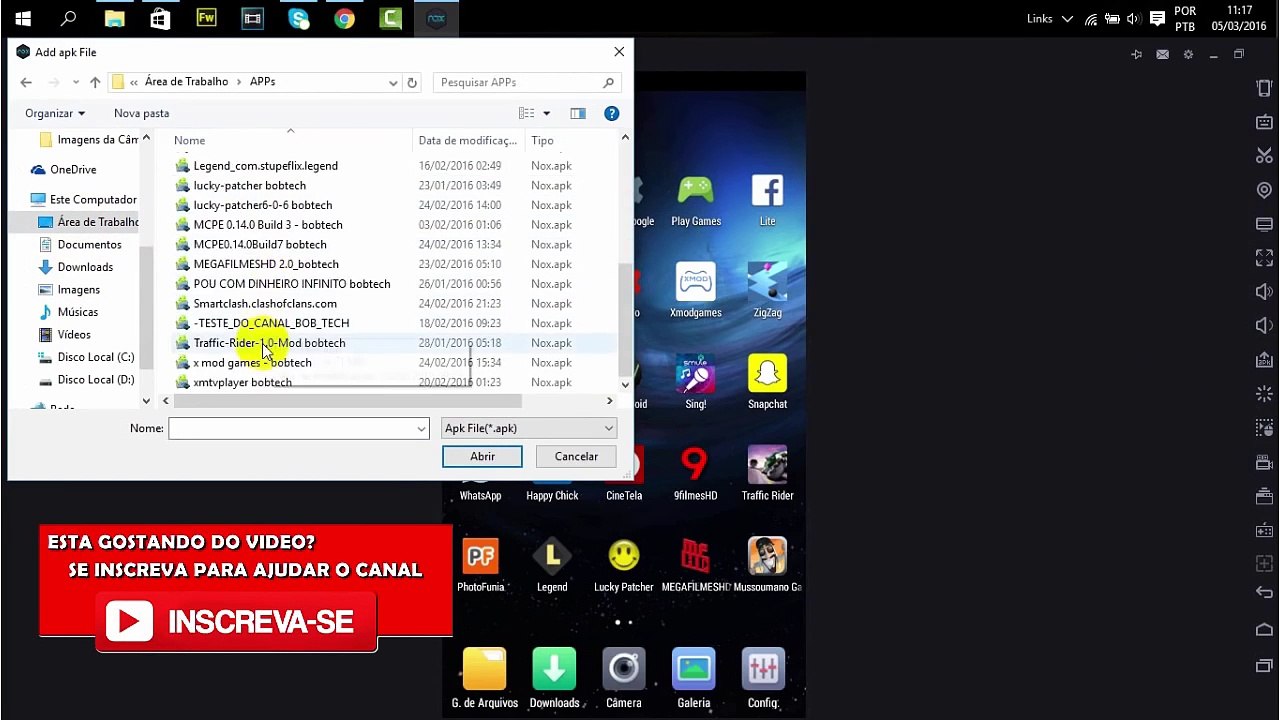Click the Nox back arrow in sidebar
1280x720 pixels.
[x=1264, y=593]
